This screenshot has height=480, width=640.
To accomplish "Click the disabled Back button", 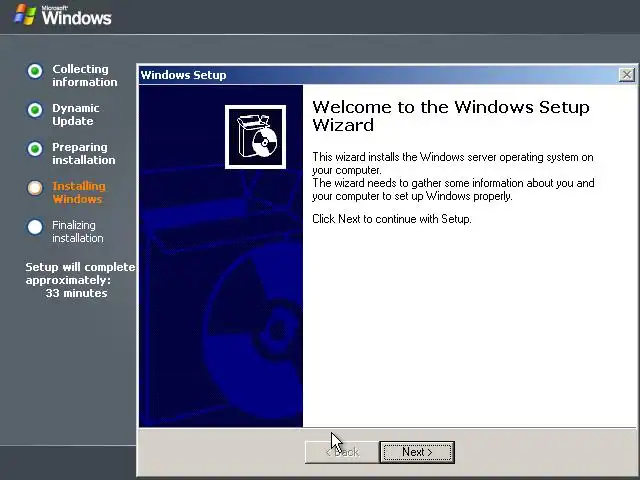I will tap(342, 452).
